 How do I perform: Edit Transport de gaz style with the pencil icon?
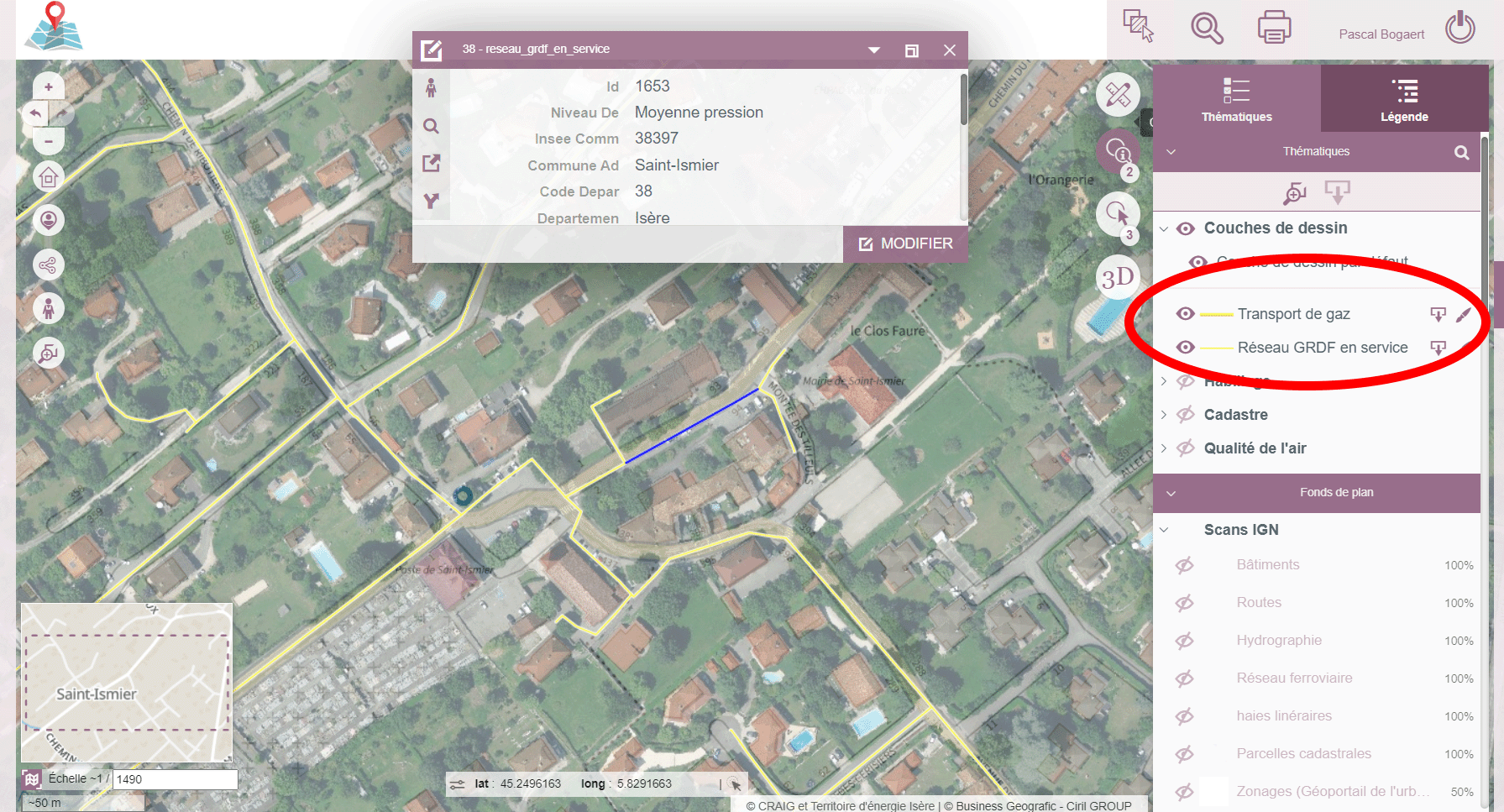(x=1465, y=314)
